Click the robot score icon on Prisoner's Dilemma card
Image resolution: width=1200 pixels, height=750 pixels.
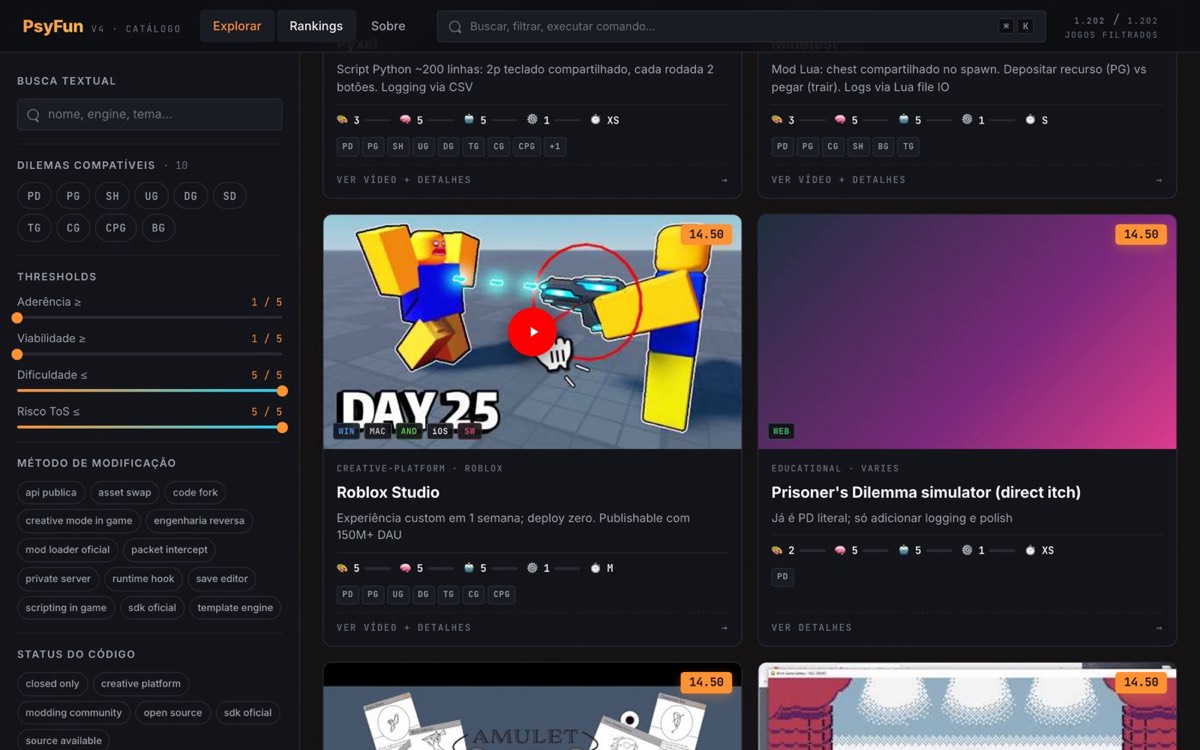(x=904, y=550)
